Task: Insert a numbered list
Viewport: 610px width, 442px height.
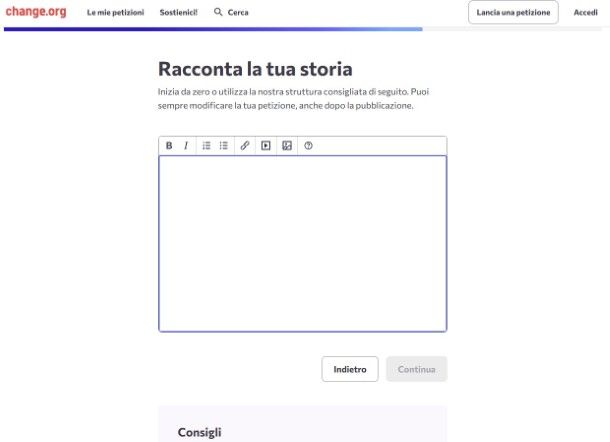Action: 206,146
